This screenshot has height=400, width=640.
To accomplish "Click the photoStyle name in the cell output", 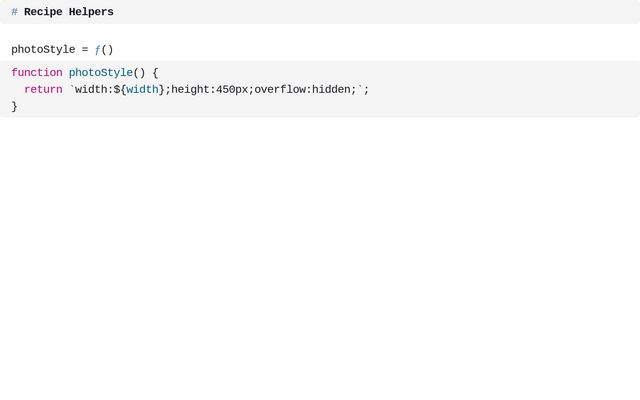I will pyautogui.click(x=43, y=50).
